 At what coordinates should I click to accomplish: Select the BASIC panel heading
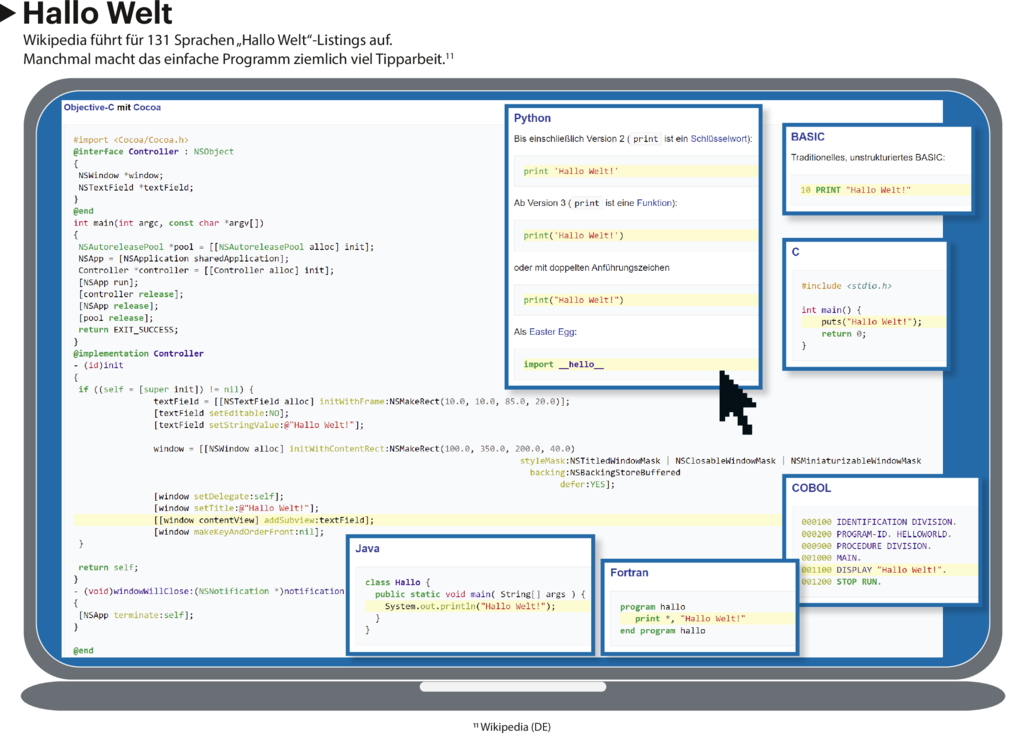[807, 137]
